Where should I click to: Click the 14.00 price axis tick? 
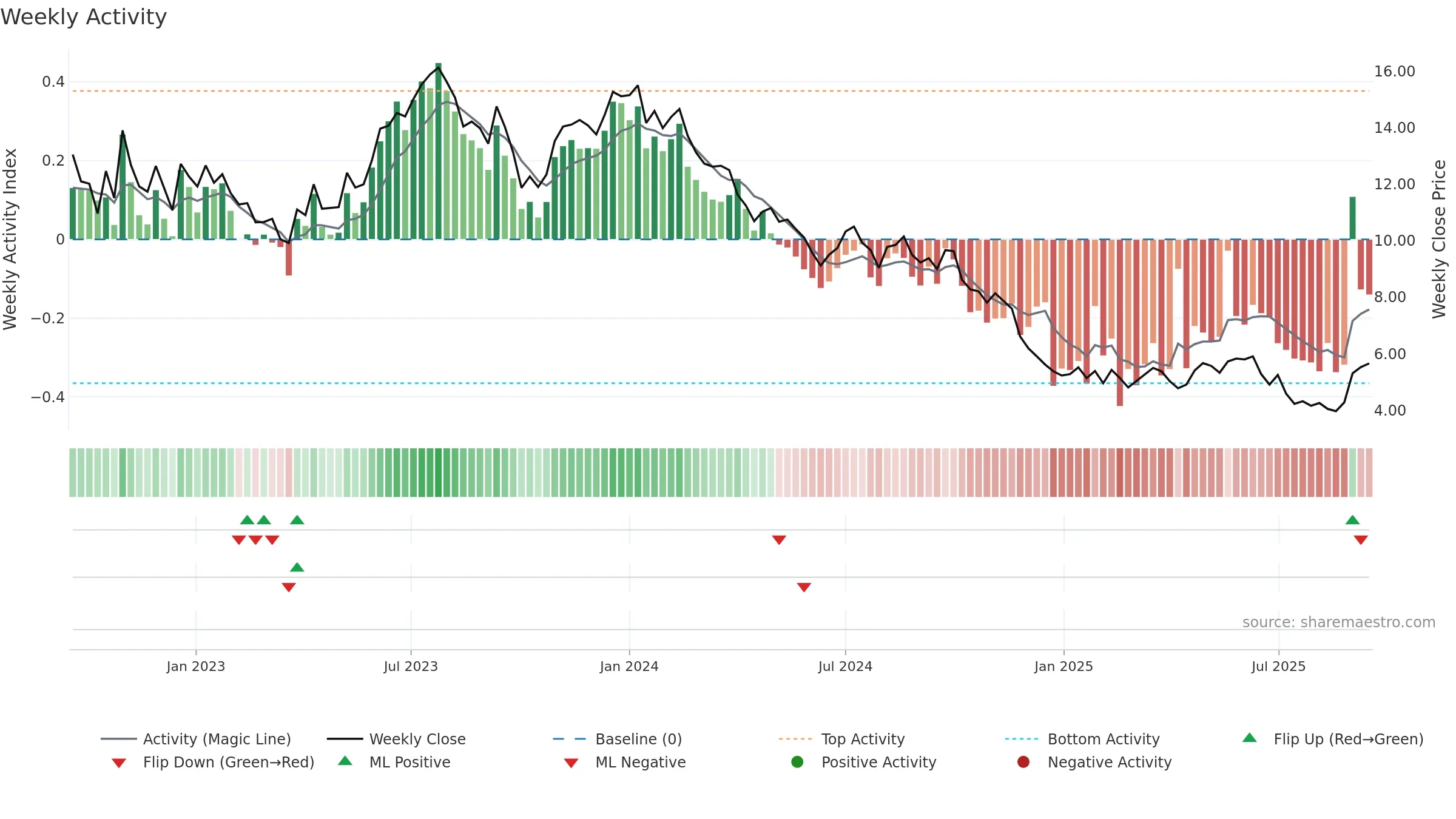point(1395,128)
